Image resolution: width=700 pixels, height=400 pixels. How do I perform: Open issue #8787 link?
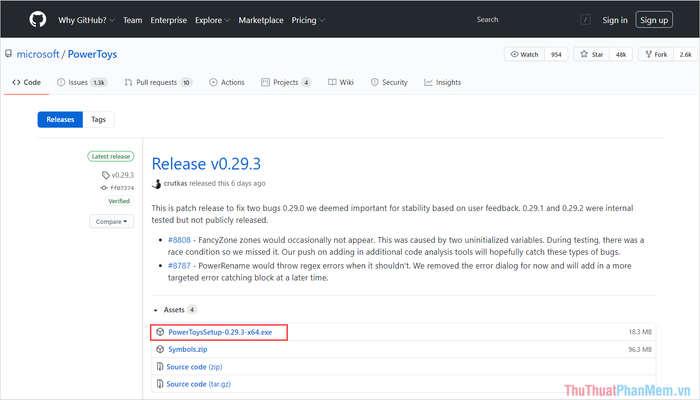pos(179,266)
